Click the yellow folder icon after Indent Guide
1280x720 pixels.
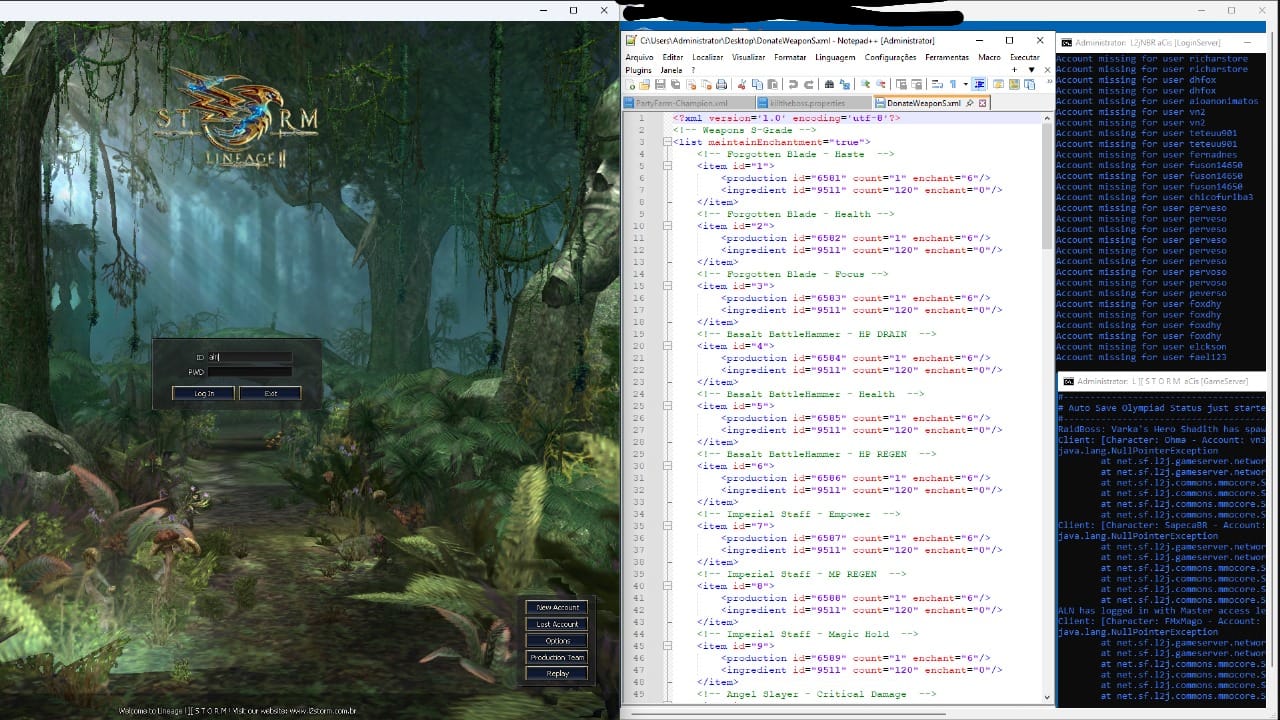[998, 84]
